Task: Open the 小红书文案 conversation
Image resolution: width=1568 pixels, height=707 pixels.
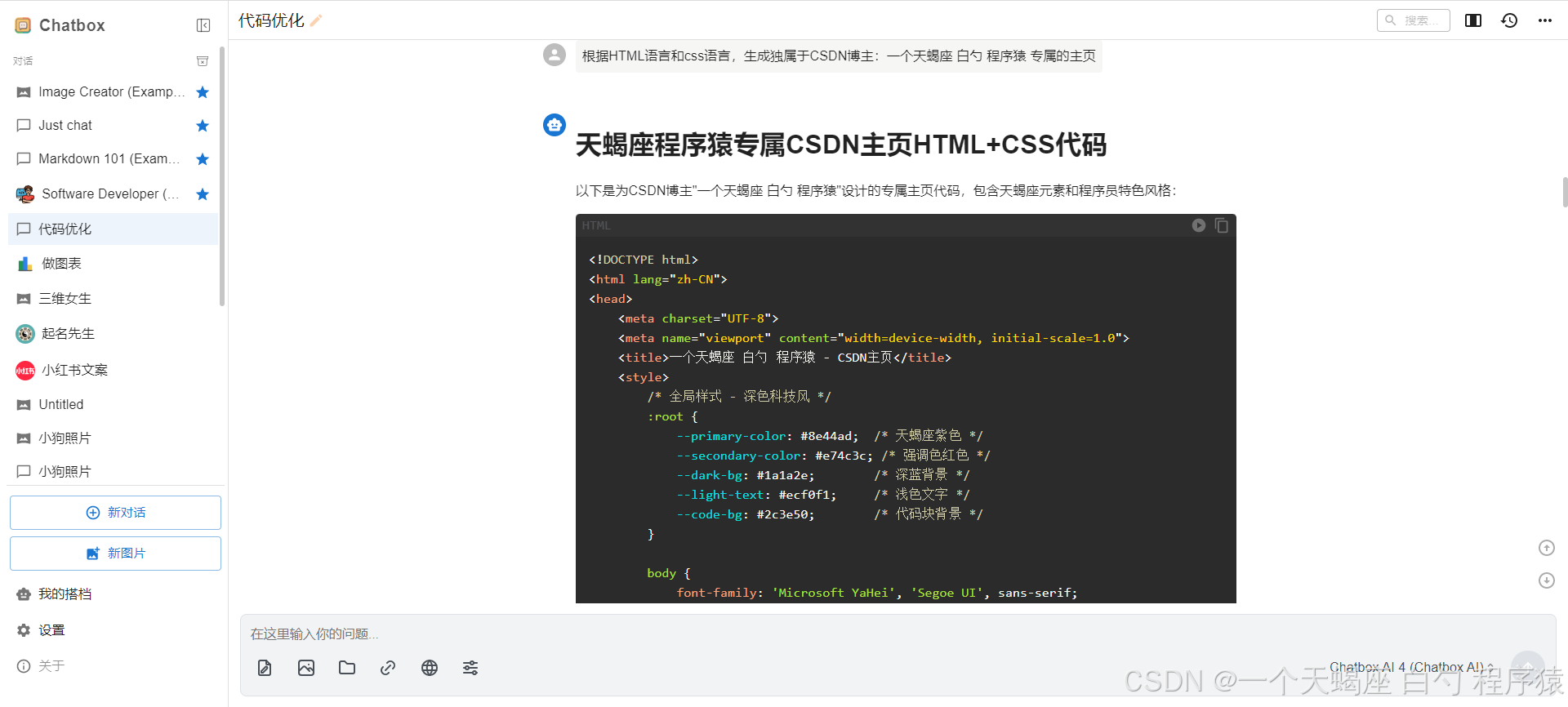Action: [113, 370]
